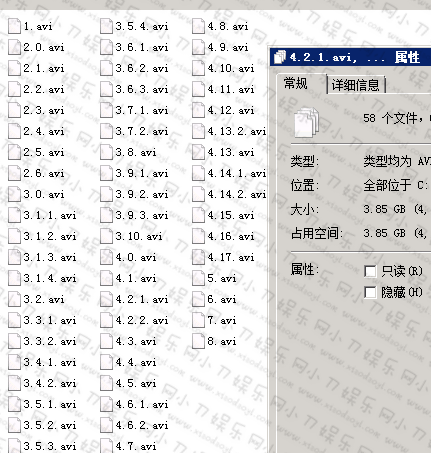The width and height of the screenshot is (431, 453).
Task: Select the 4.13.2.avi file icon
Action: point(198,131)
